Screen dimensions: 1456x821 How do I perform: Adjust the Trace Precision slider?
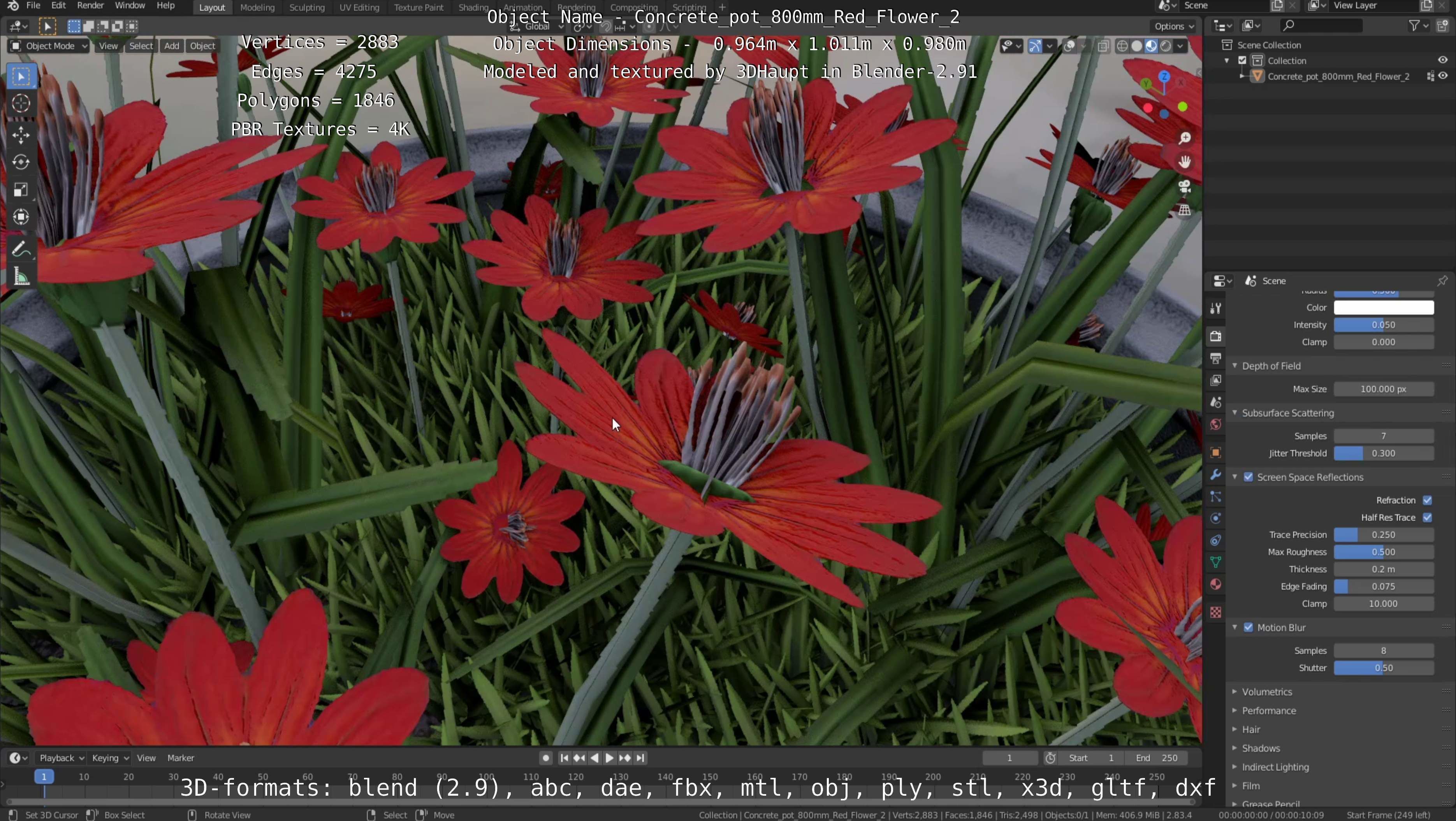(x=1384, y=534)
